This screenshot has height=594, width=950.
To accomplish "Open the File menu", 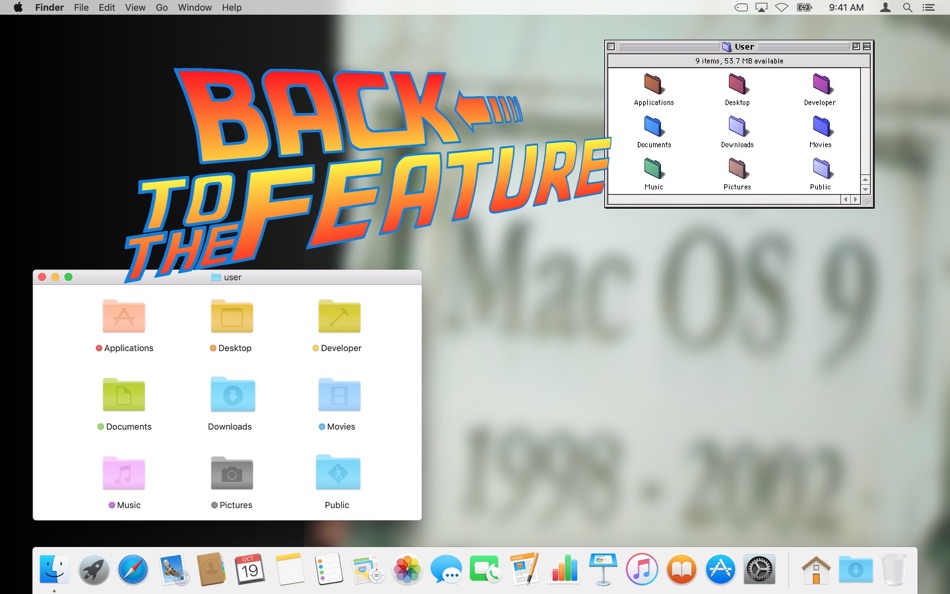I will (x=81, y=7).
